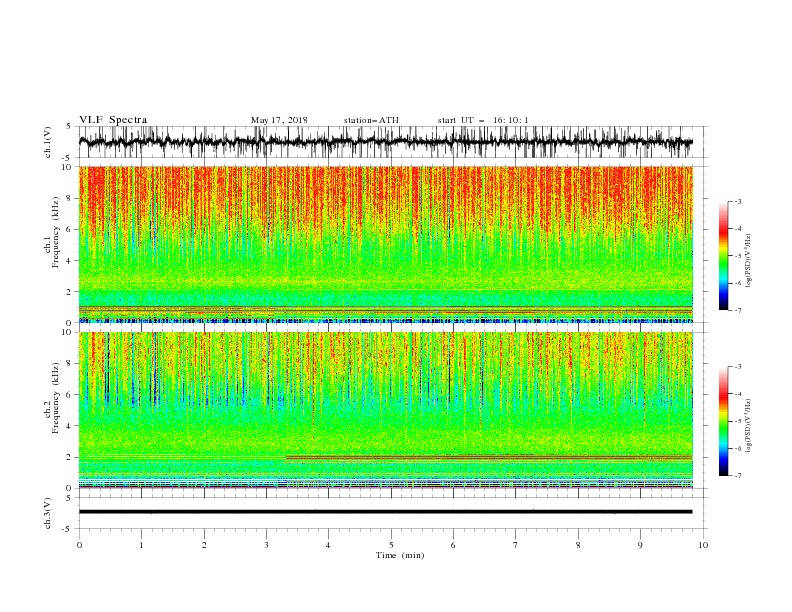Screen dimensions: 792x612
Task: Click the 'Time (min)' axis label
Action: click(x=400, y=555)
